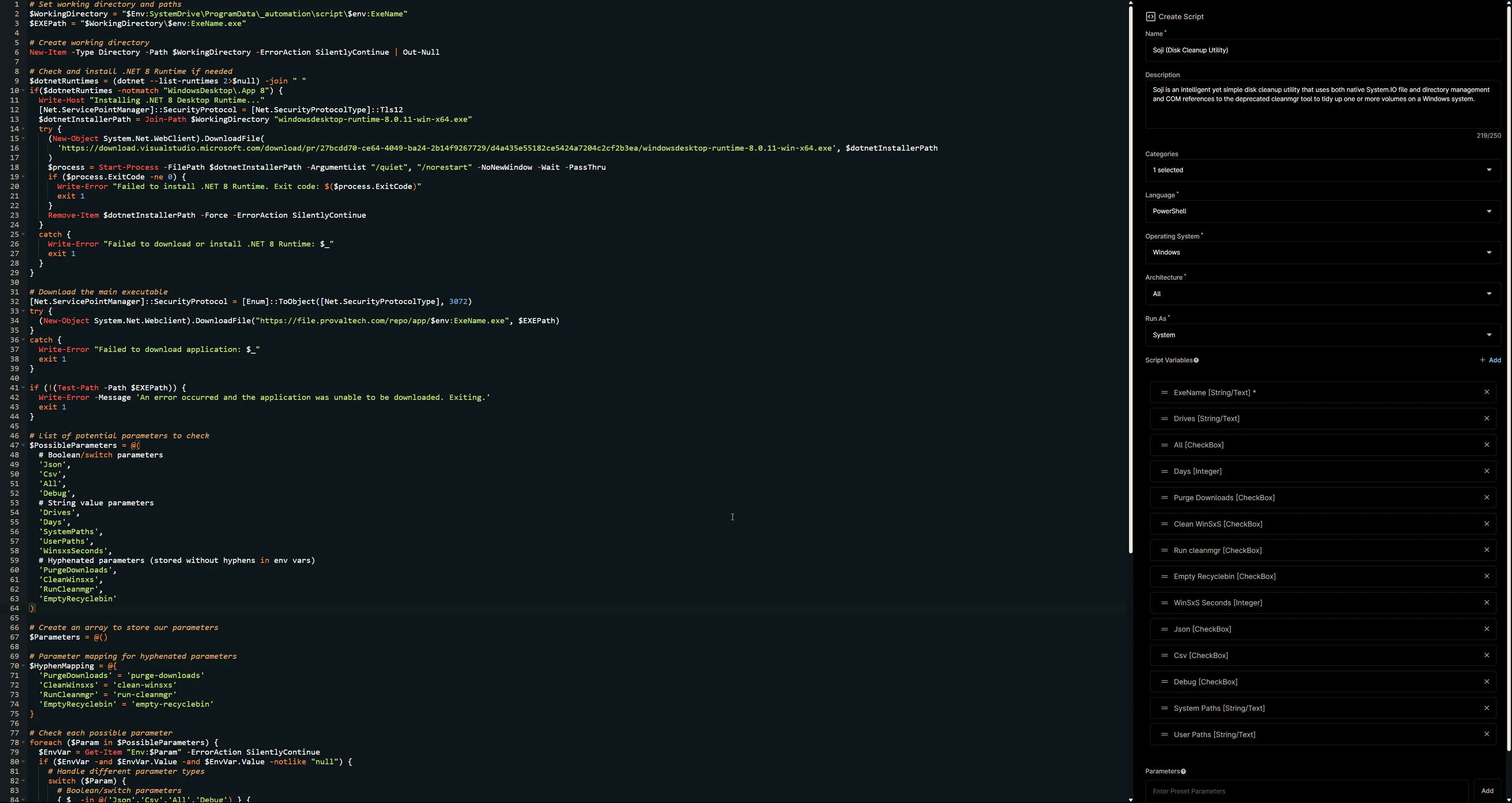The height and width of the screenshot is (803, 1512).
Task: Open the Run As dropdown
Action: 1322,335
